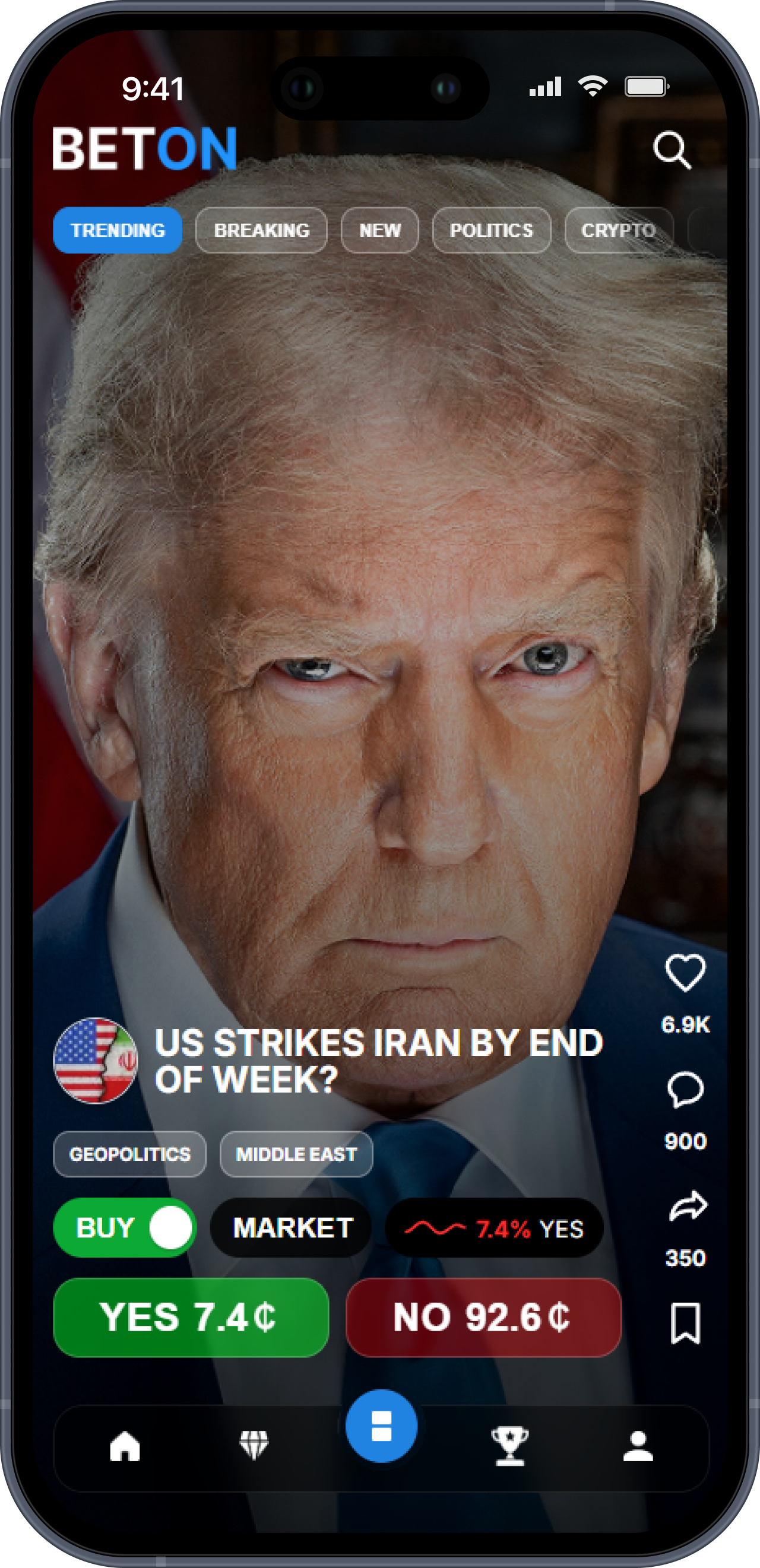Open the search magnifier icon
Image resolution: width=760 pixels, height=1568 pixels.
[672, 149]
